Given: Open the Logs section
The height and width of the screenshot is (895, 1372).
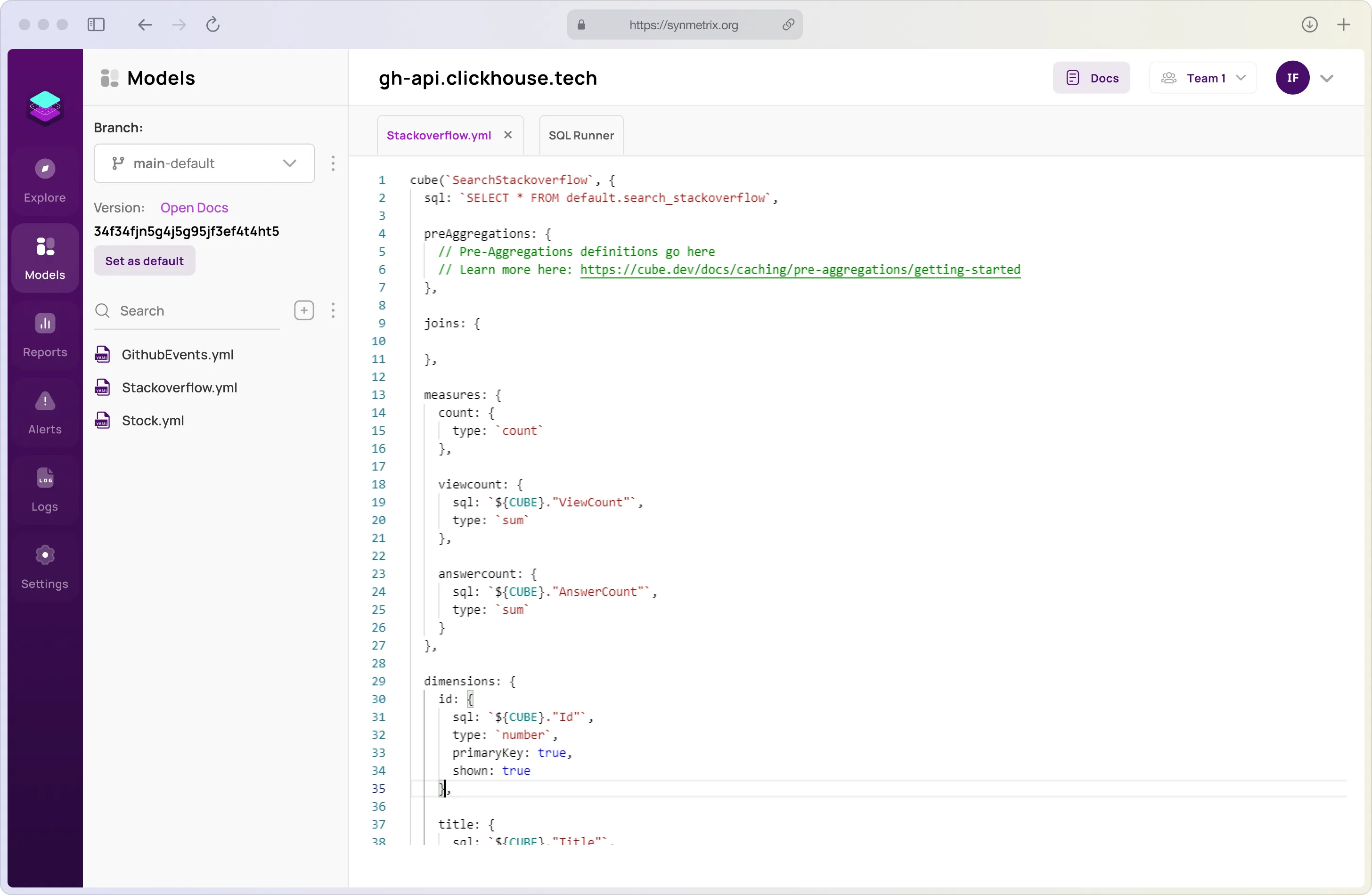Looking at the screenshot, I should [x=45, y=490].
